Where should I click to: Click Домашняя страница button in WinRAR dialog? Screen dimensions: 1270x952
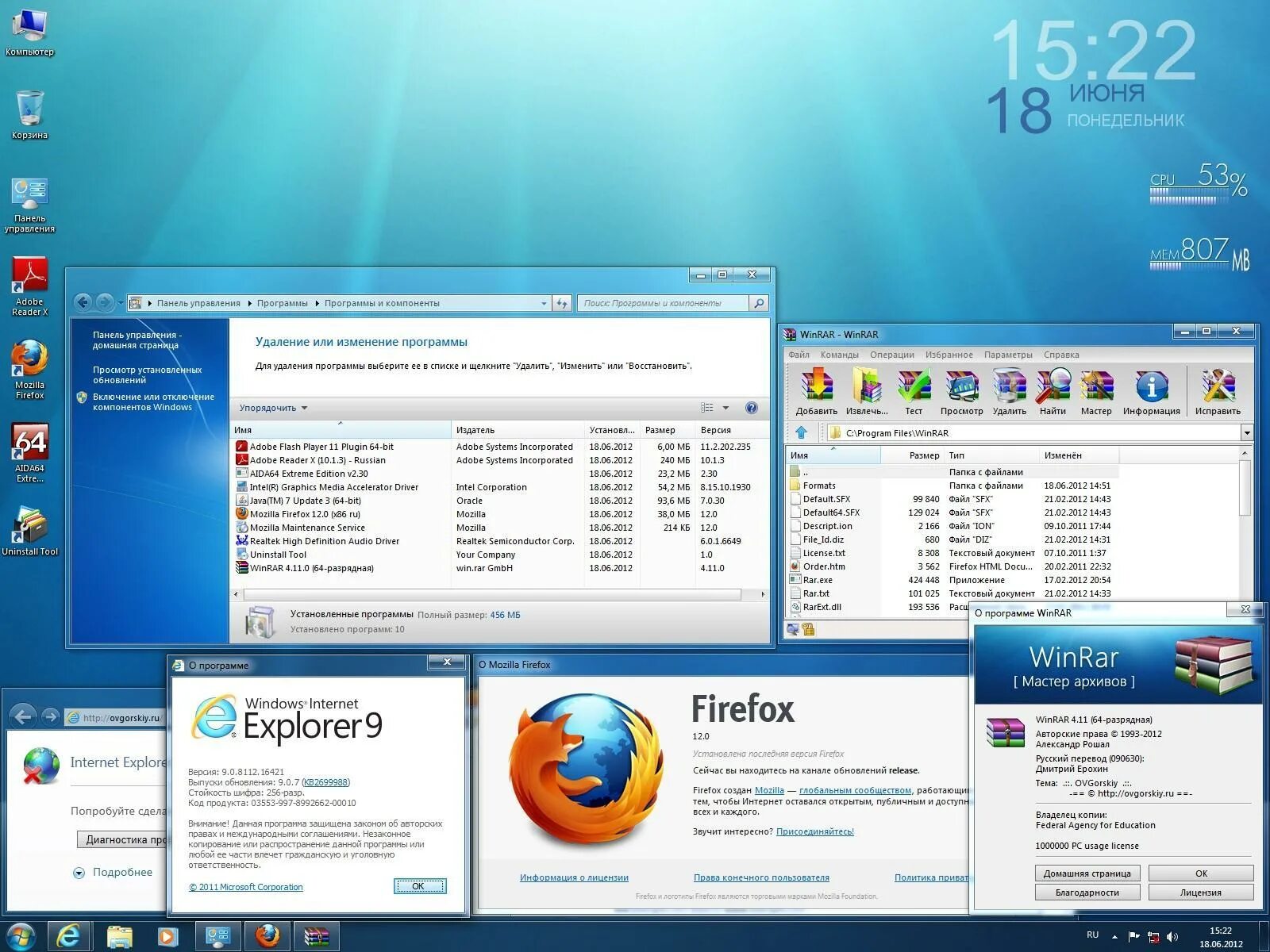[x=1087, y=873]
